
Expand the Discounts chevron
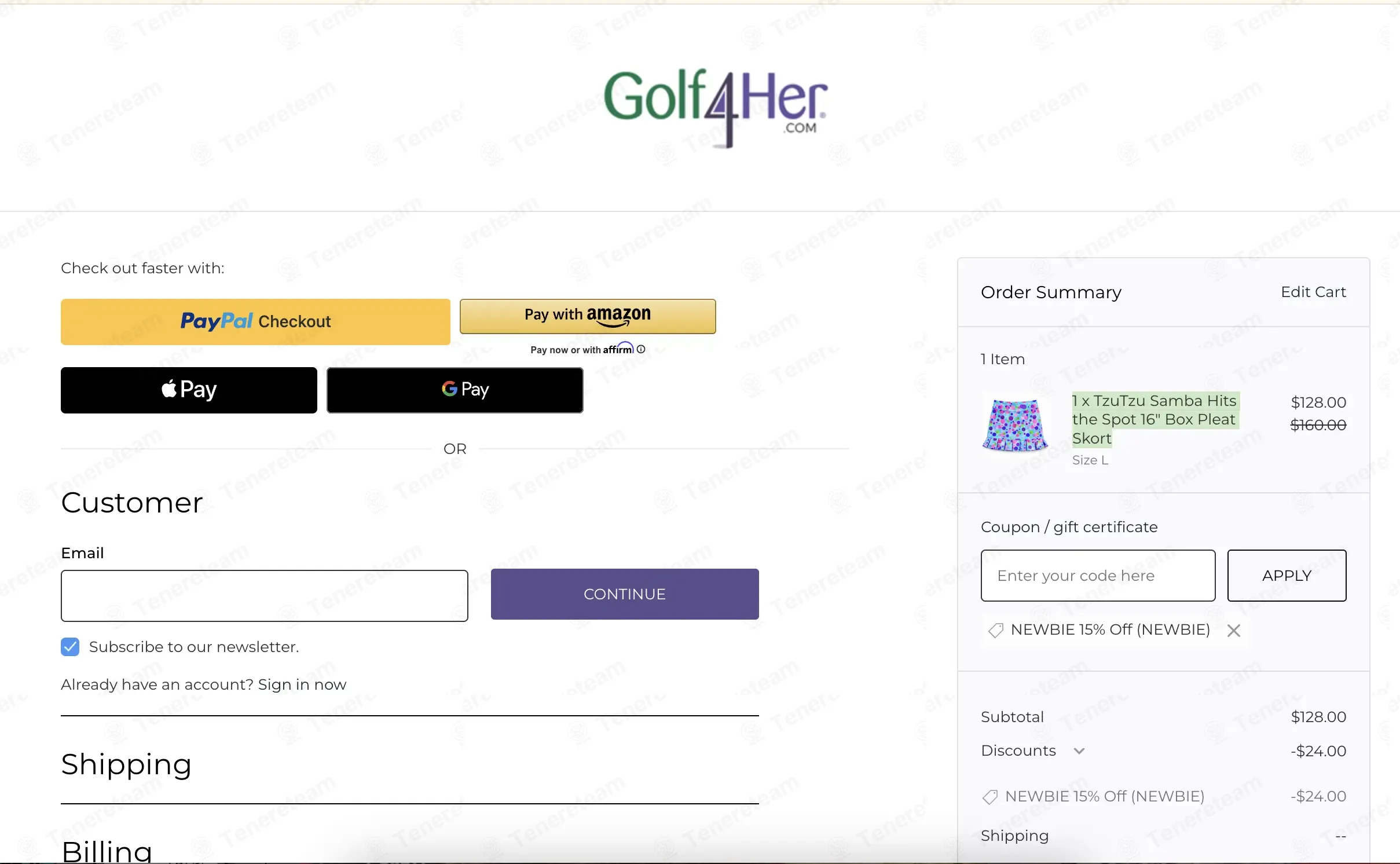point(1079,751)
